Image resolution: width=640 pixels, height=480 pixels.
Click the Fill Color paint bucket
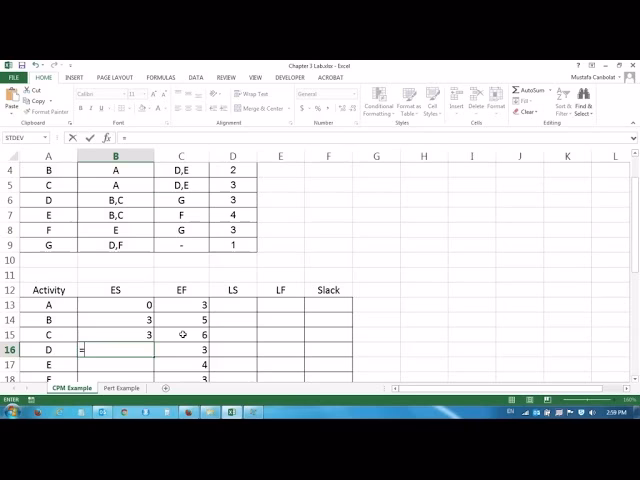coord(142,108)
